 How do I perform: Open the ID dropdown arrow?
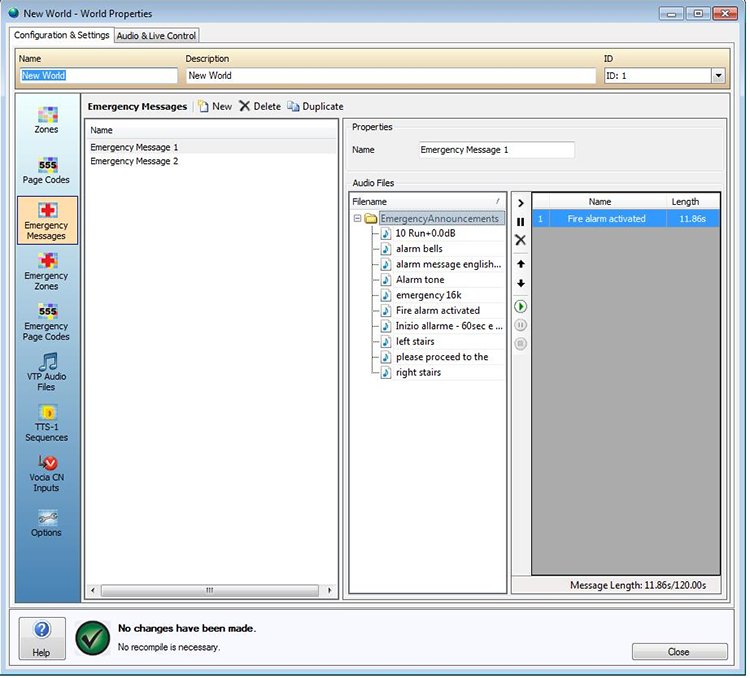coord(718,76)
